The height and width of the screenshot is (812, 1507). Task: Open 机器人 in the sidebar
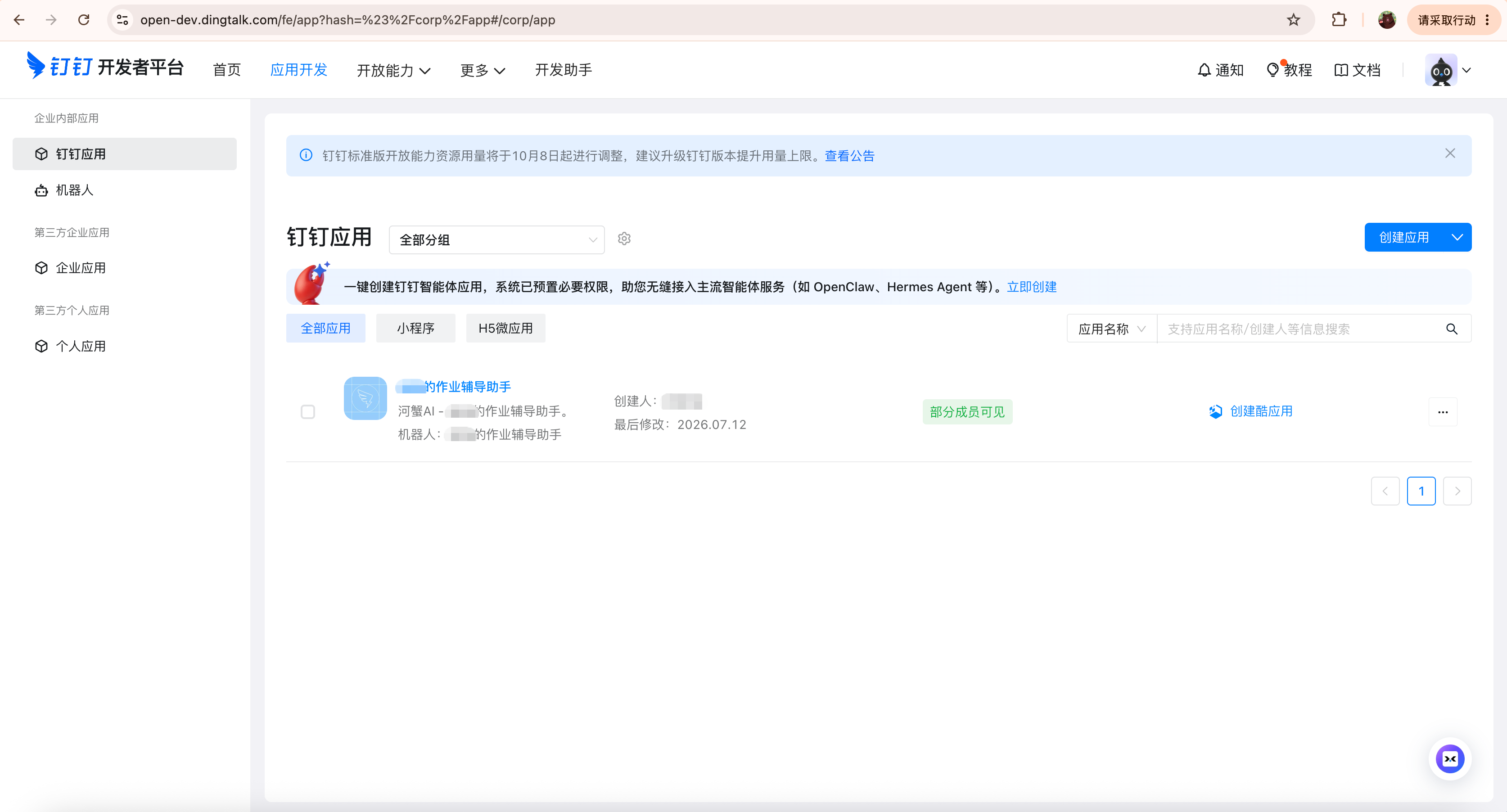[125, 190]
